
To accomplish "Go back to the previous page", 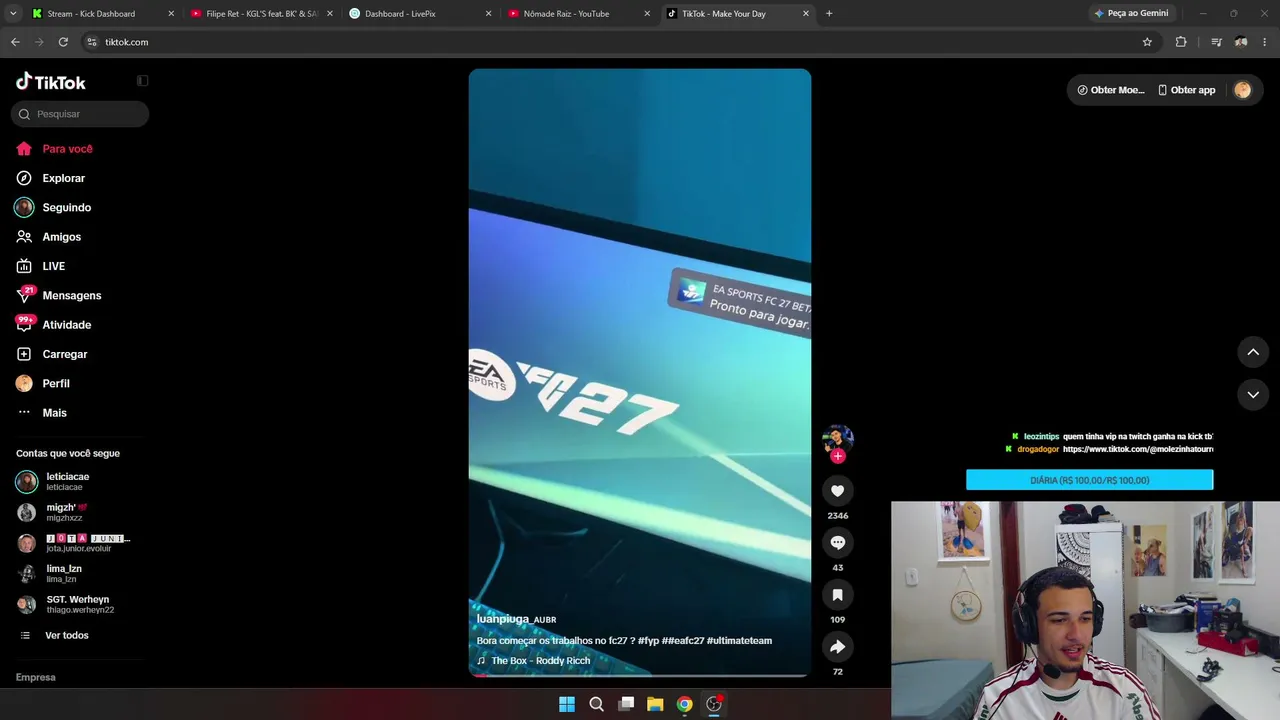I will coord(15,42).
